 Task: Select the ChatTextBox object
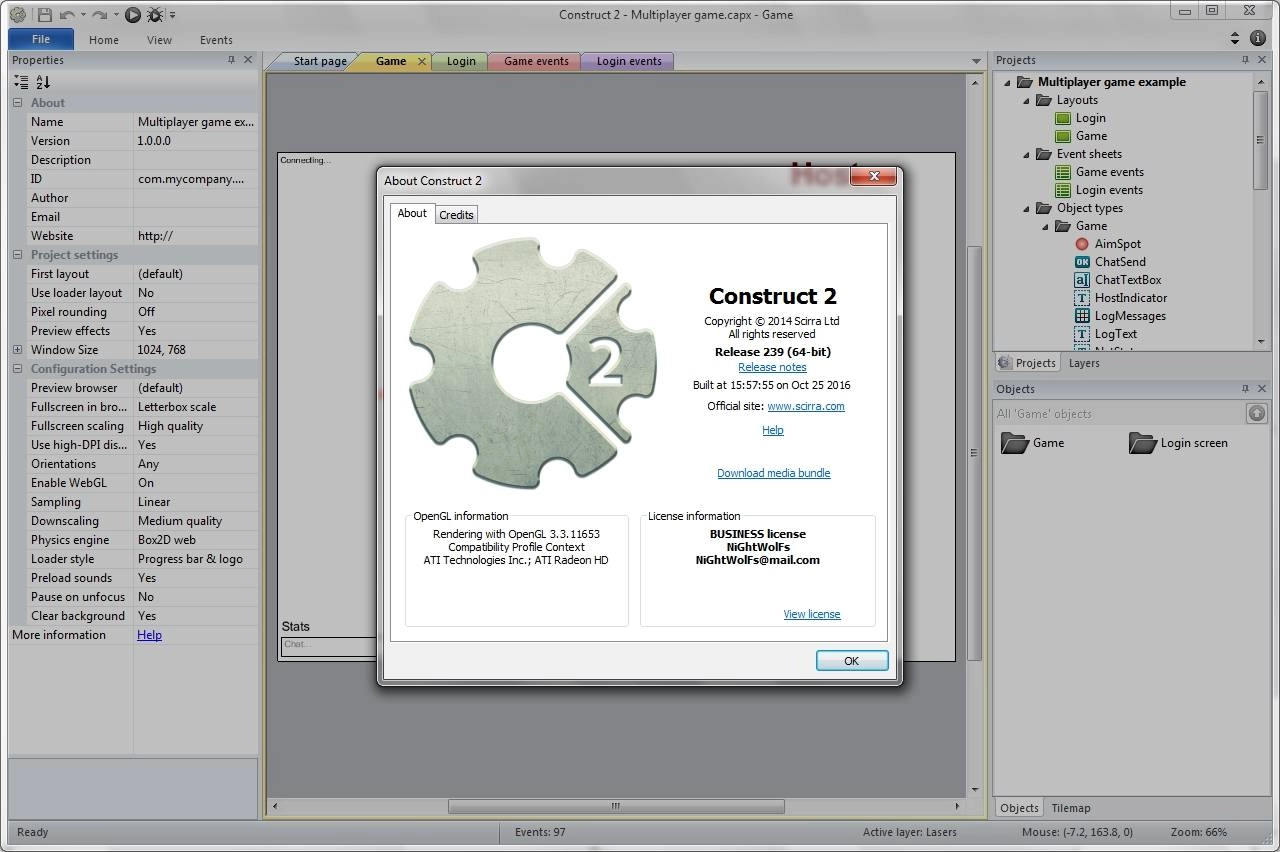click(1127, 280)
